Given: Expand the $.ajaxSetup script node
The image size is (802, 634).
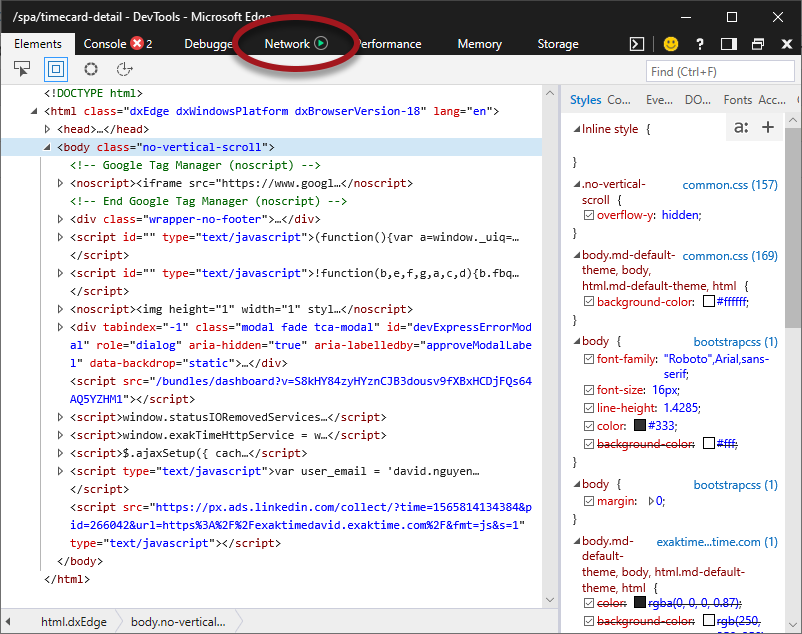Looking at the screenshot, I should (x=60, y=453).
